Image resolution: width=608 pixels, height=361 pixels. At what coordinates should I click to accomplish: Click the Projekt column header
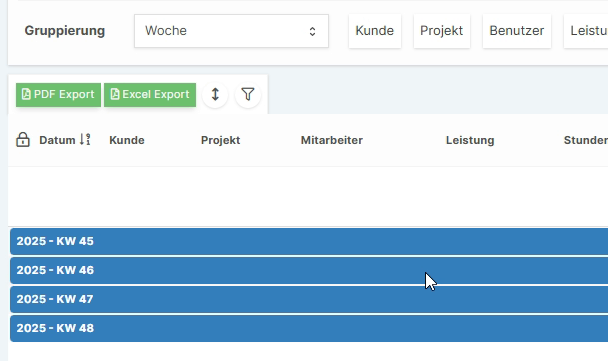coord(220,140)
